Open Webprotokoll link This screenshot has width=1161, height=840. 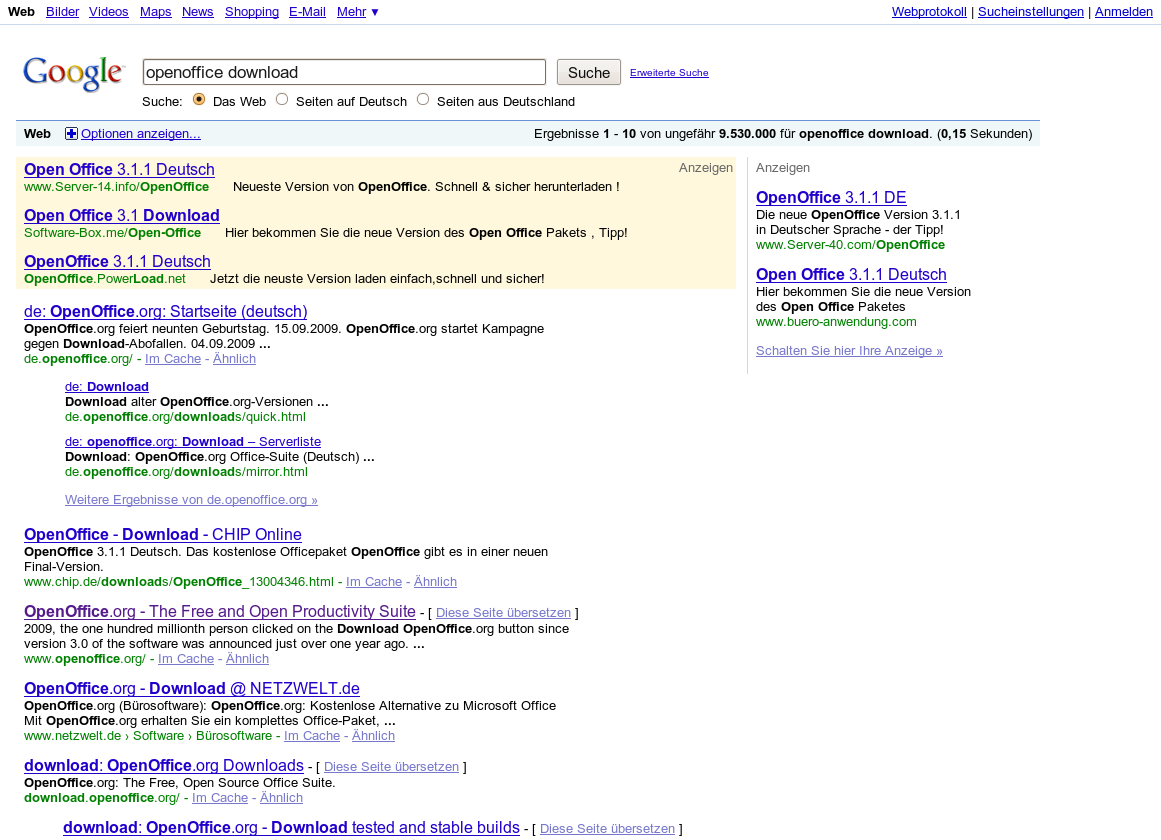pos(929,12)
